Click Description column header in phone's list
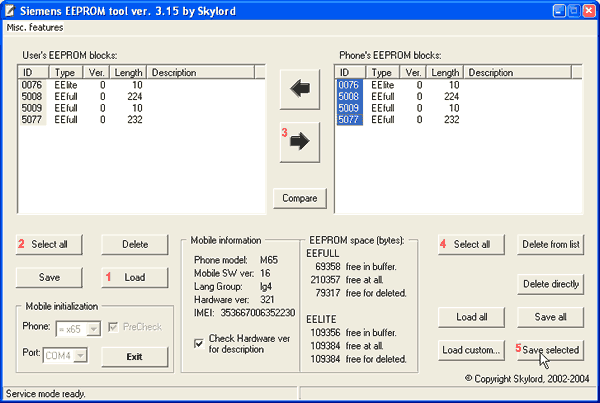The height and width of the screenshot is (403, 600). [518, 72]
